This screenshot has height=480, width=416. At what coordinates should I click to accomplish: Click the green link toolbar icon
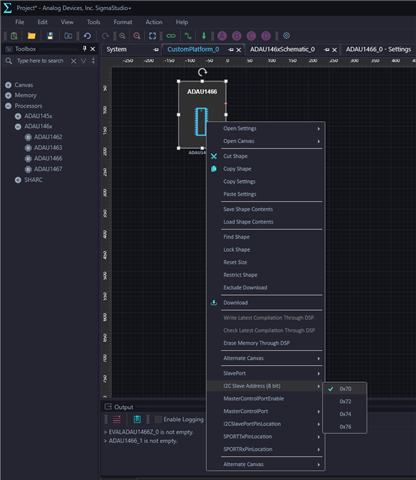pyautogui.click(x=171, y=36)
